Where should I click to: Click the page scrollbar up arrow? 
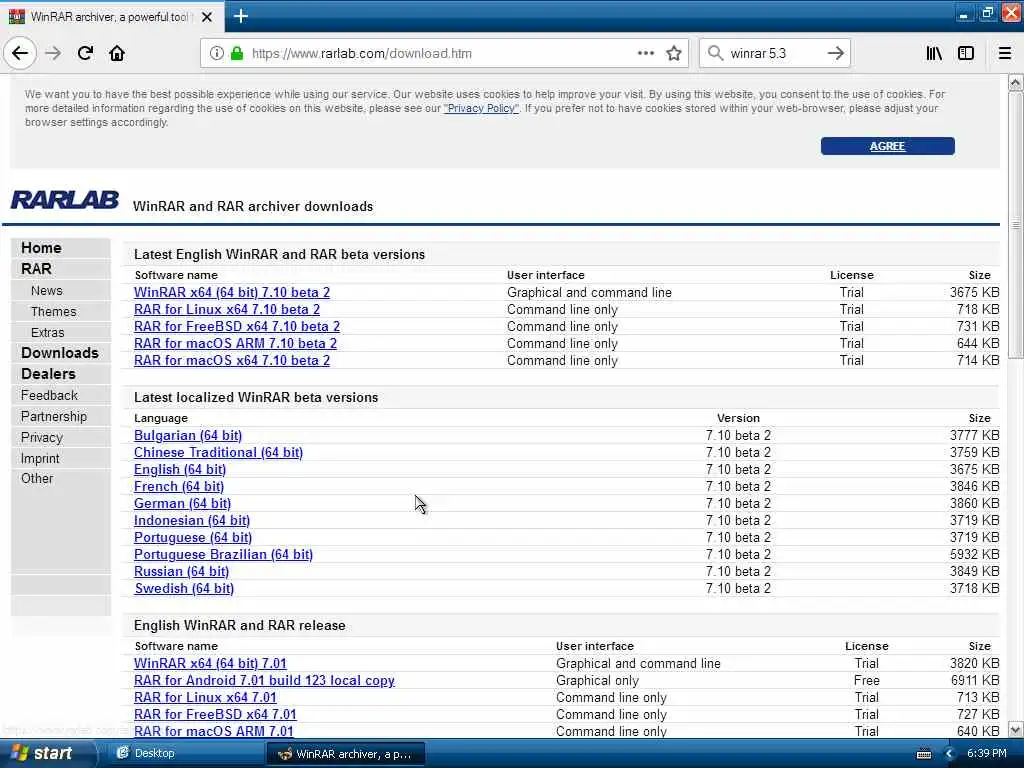[x=1016, y=82]
